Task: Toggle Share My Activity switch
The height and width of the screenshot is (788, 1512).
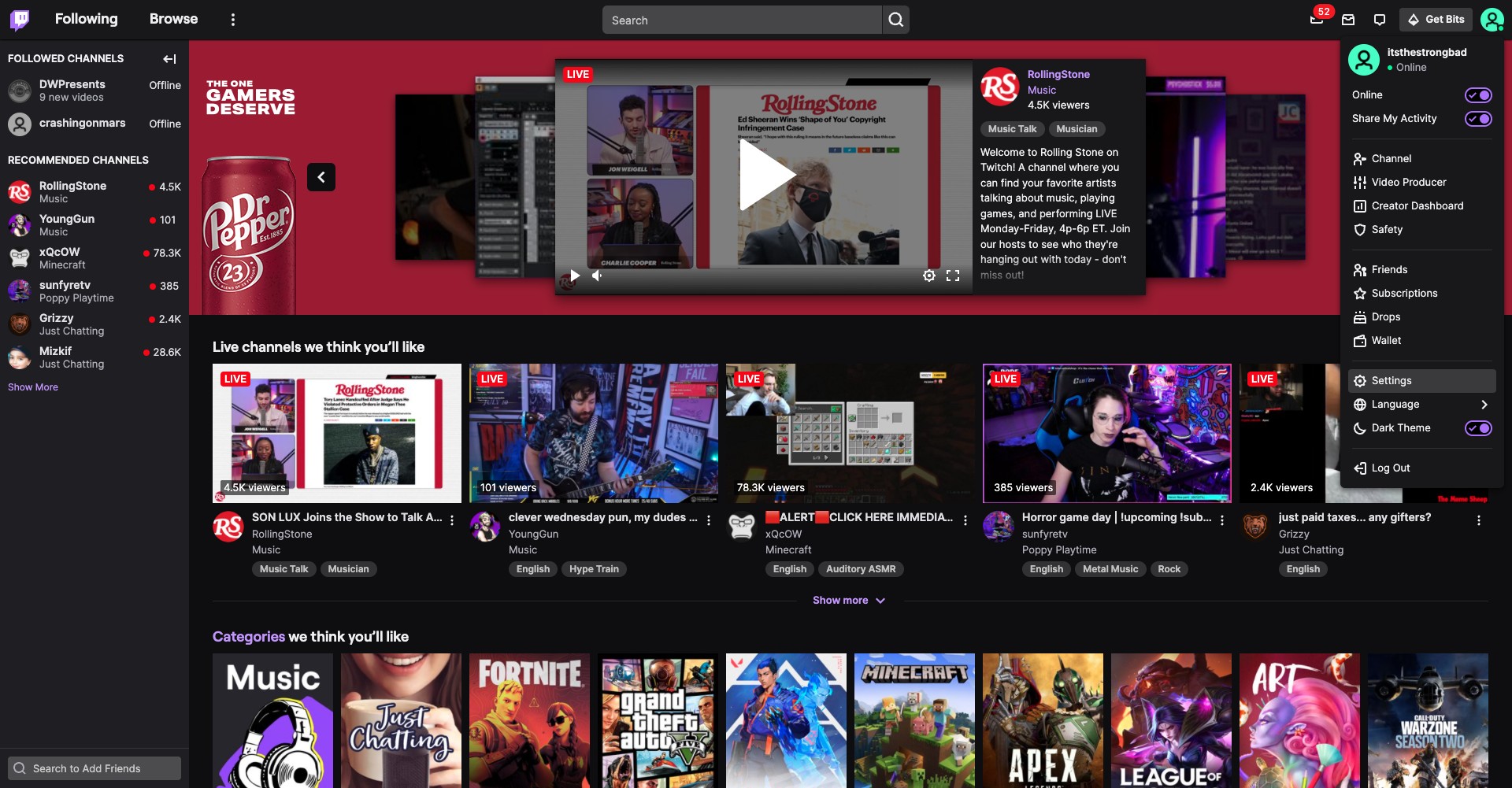Action: [x=1478, y=119]
